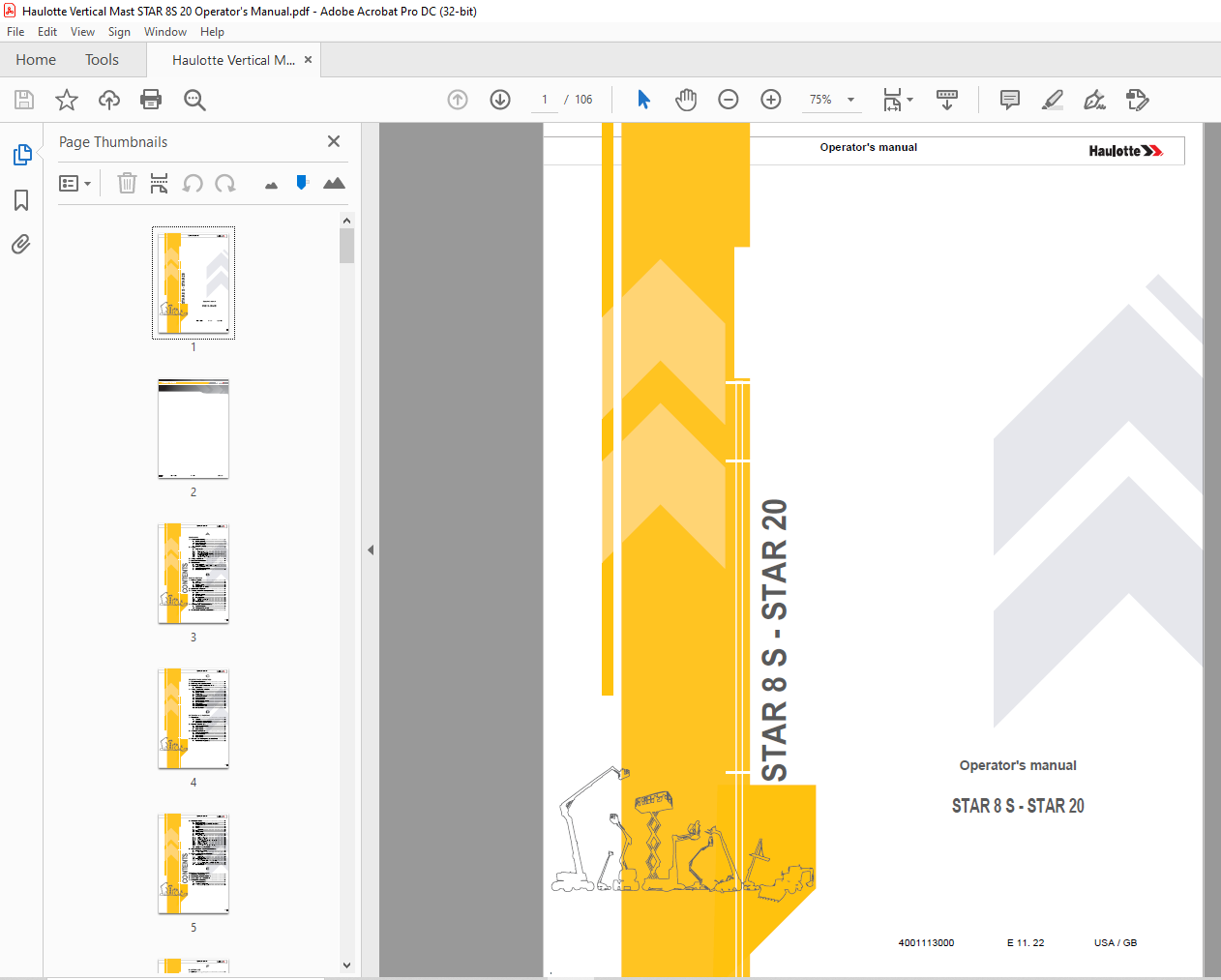
Task: Delete selected page with trash icon
Action: [x=127, y=183]
